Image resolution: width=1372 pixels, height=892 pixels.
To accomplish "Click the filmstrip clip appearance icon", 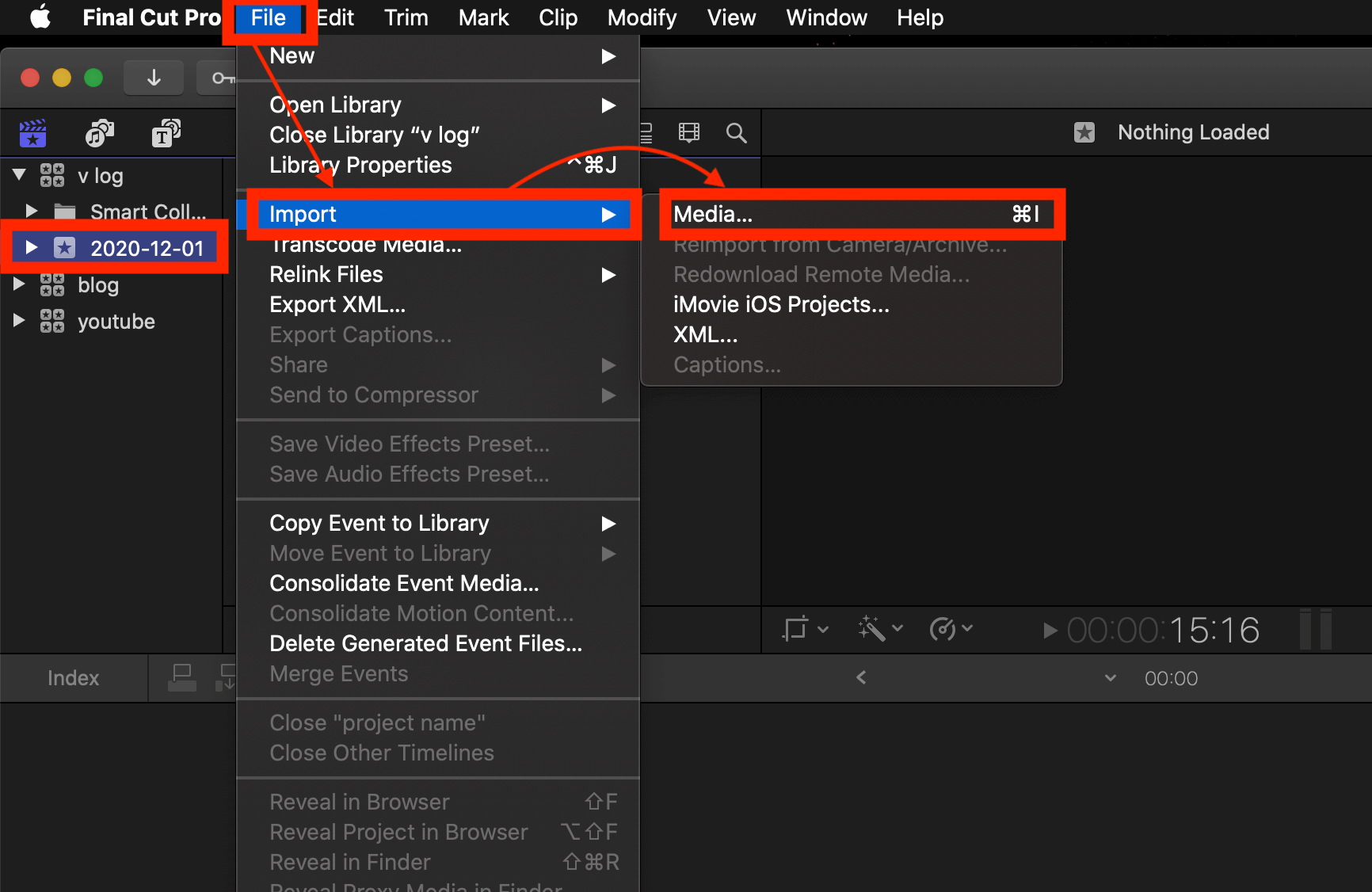I will [x=689, y=132].
